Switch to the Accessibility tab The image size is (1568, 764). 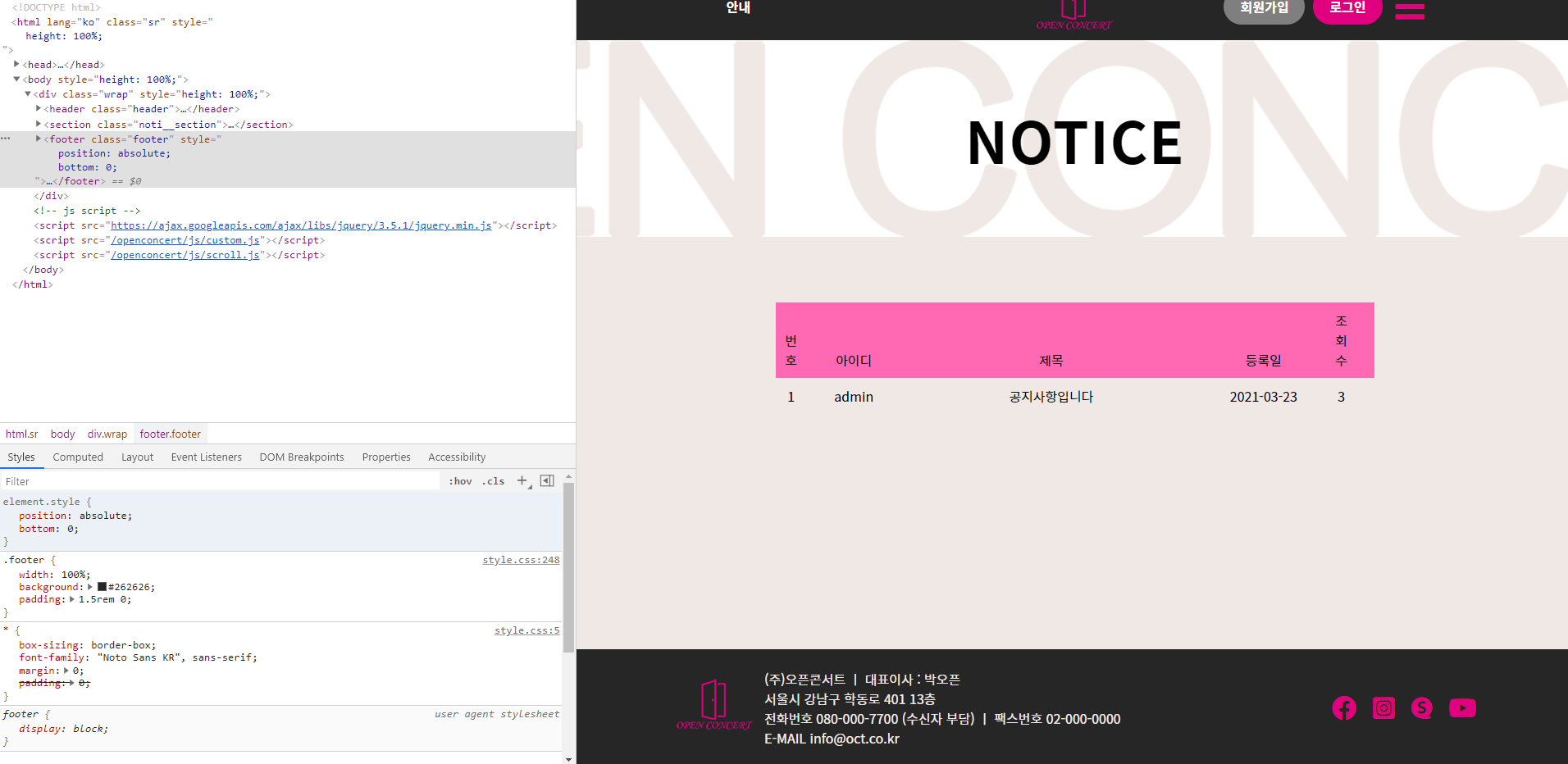[x=457, y=457]
